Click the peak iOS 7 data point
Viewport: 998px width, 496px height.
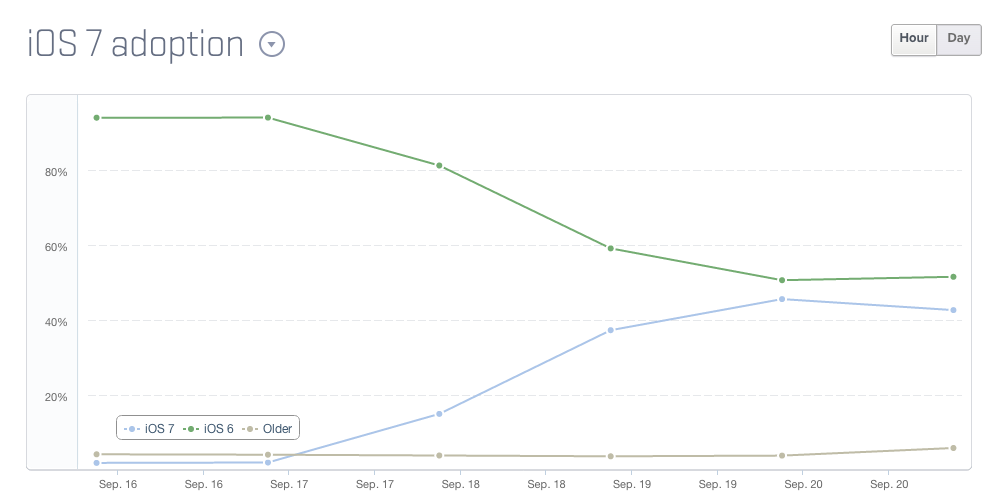click(782, 299)
